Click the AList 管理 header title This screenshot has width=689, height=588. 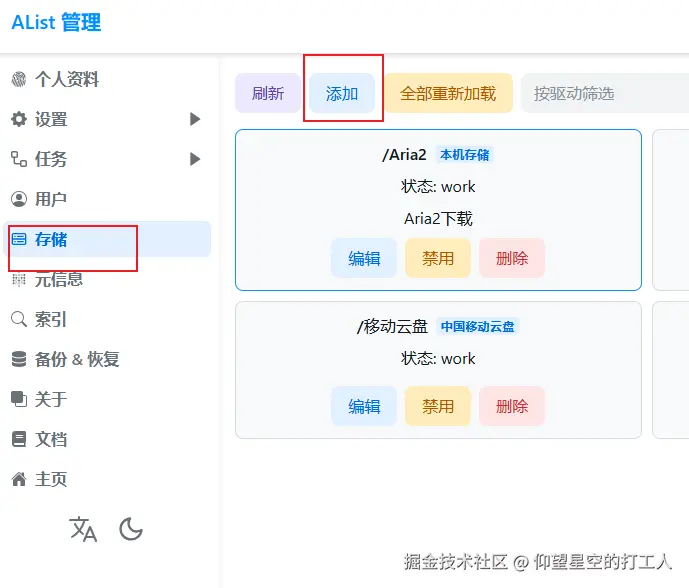[56, 23]
